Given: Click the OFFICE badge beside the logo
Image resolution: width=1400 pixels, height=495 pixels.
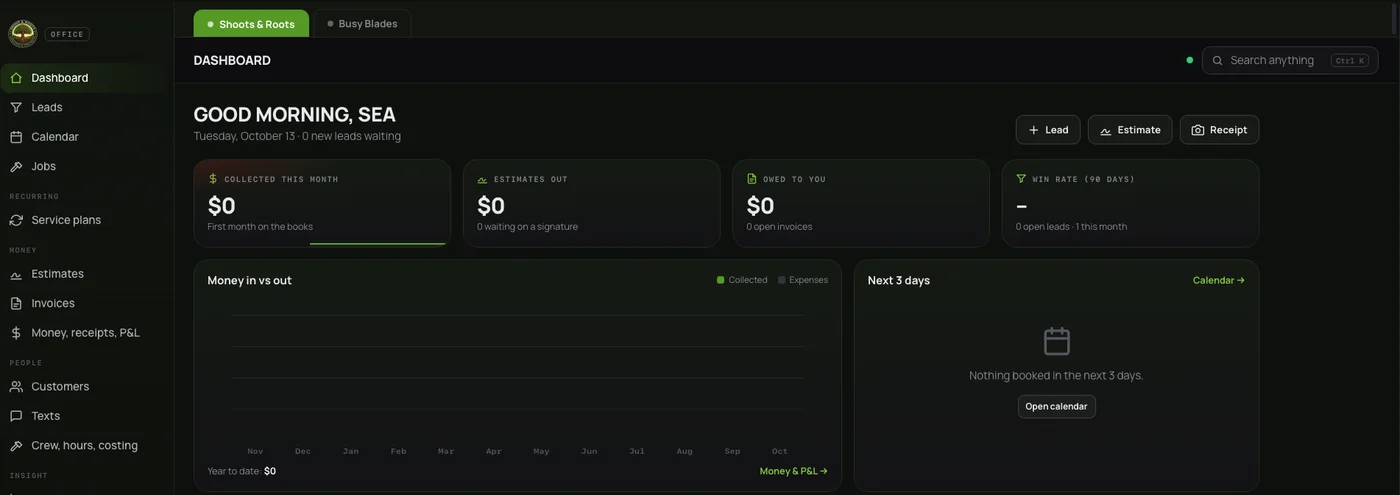Looking at the screenshot, I should click(x=67, y=34).
